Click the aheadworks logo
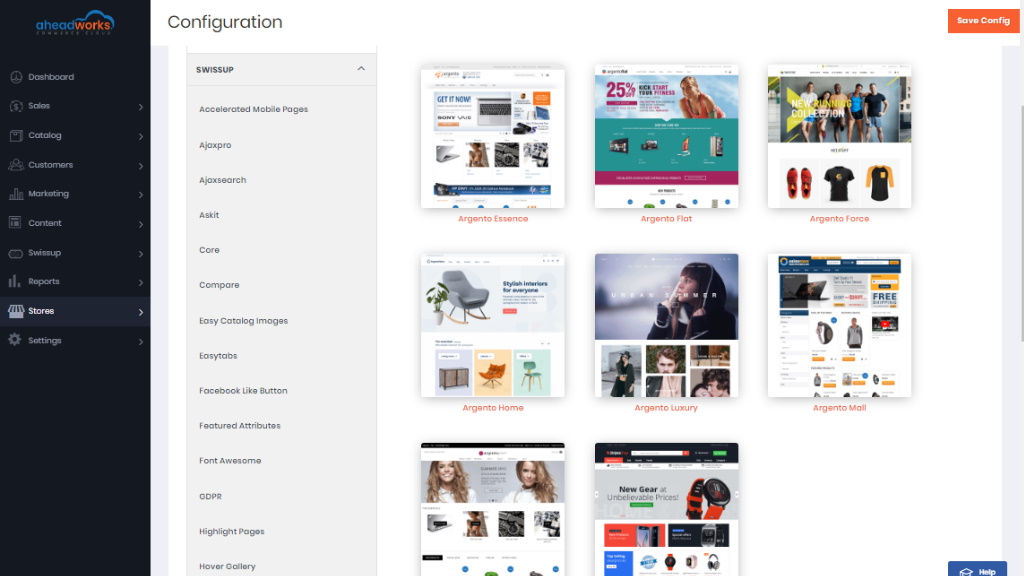The width and height of the screenshot is (1024, 576). [x=75, y=23]
